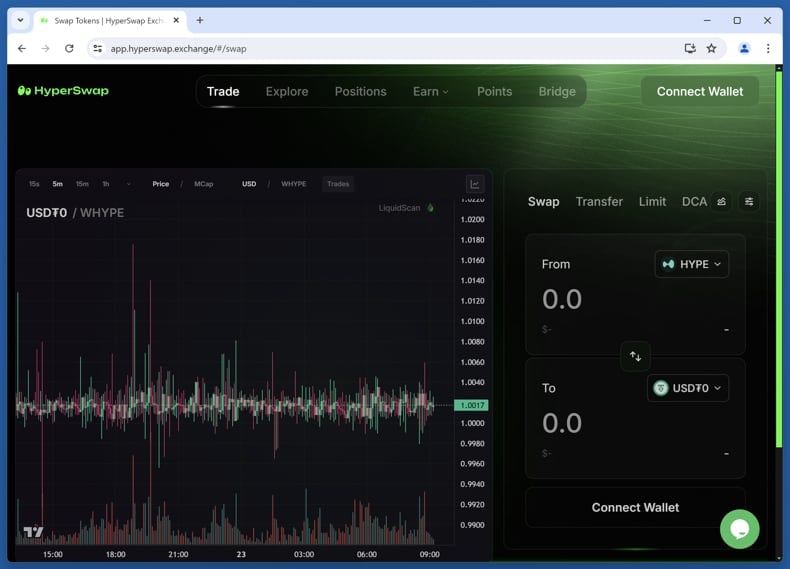Select the 5m chart interval

coord(57,184)
